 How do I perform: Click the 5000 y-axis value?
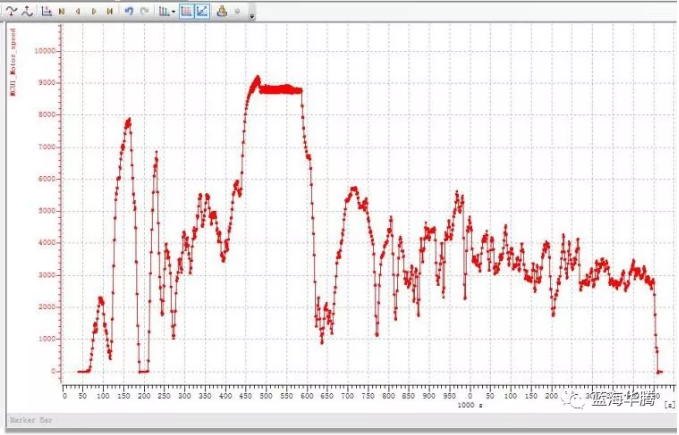[x=47, y=211]
